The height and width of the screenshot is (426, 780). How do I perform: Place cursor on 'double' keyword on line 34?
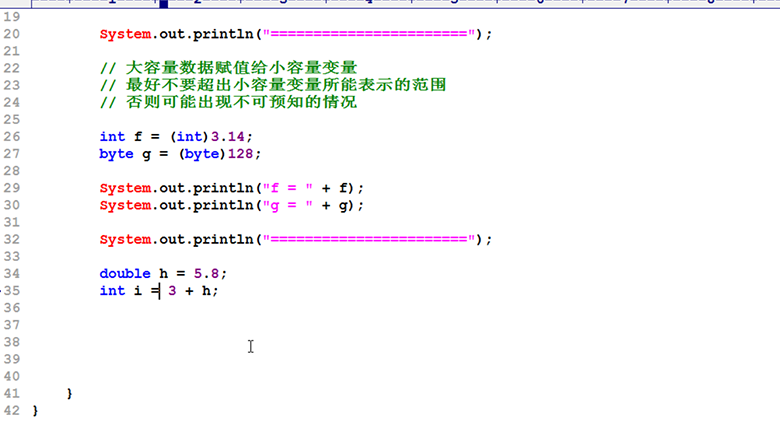coord(124,273)
